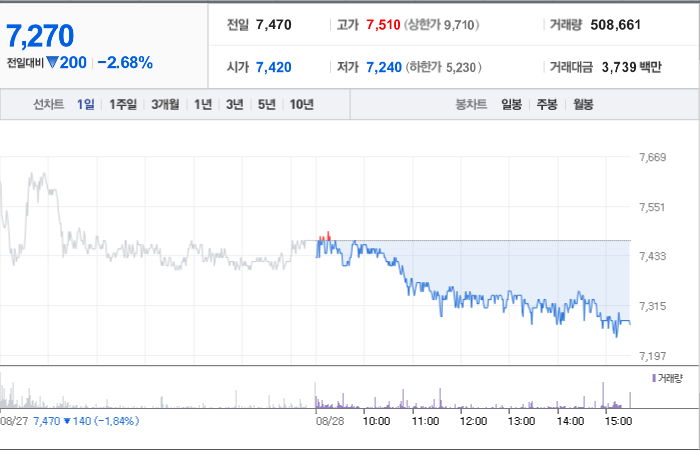Switch chart to 1년 period
Image resolution: width=700 pixels, height=450 pixels.
203,104
